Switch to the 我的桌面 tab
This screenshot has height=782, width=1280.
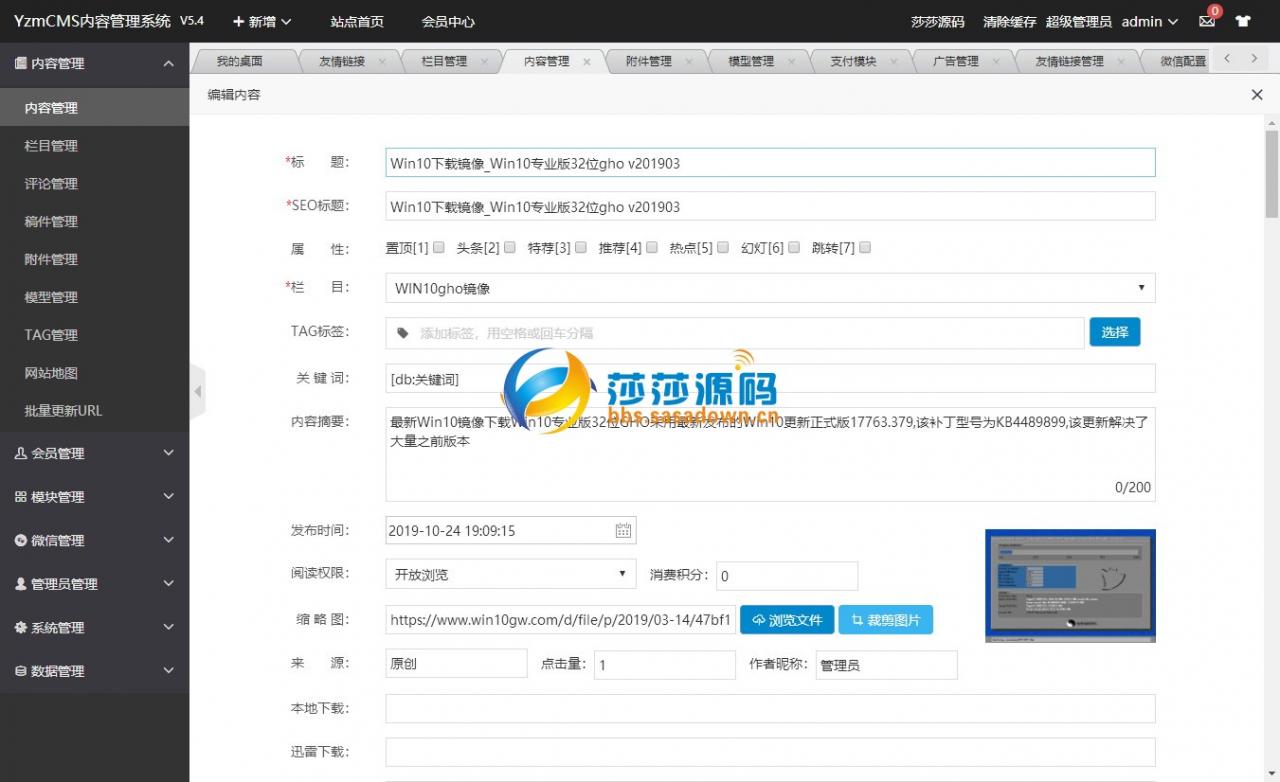240,61
